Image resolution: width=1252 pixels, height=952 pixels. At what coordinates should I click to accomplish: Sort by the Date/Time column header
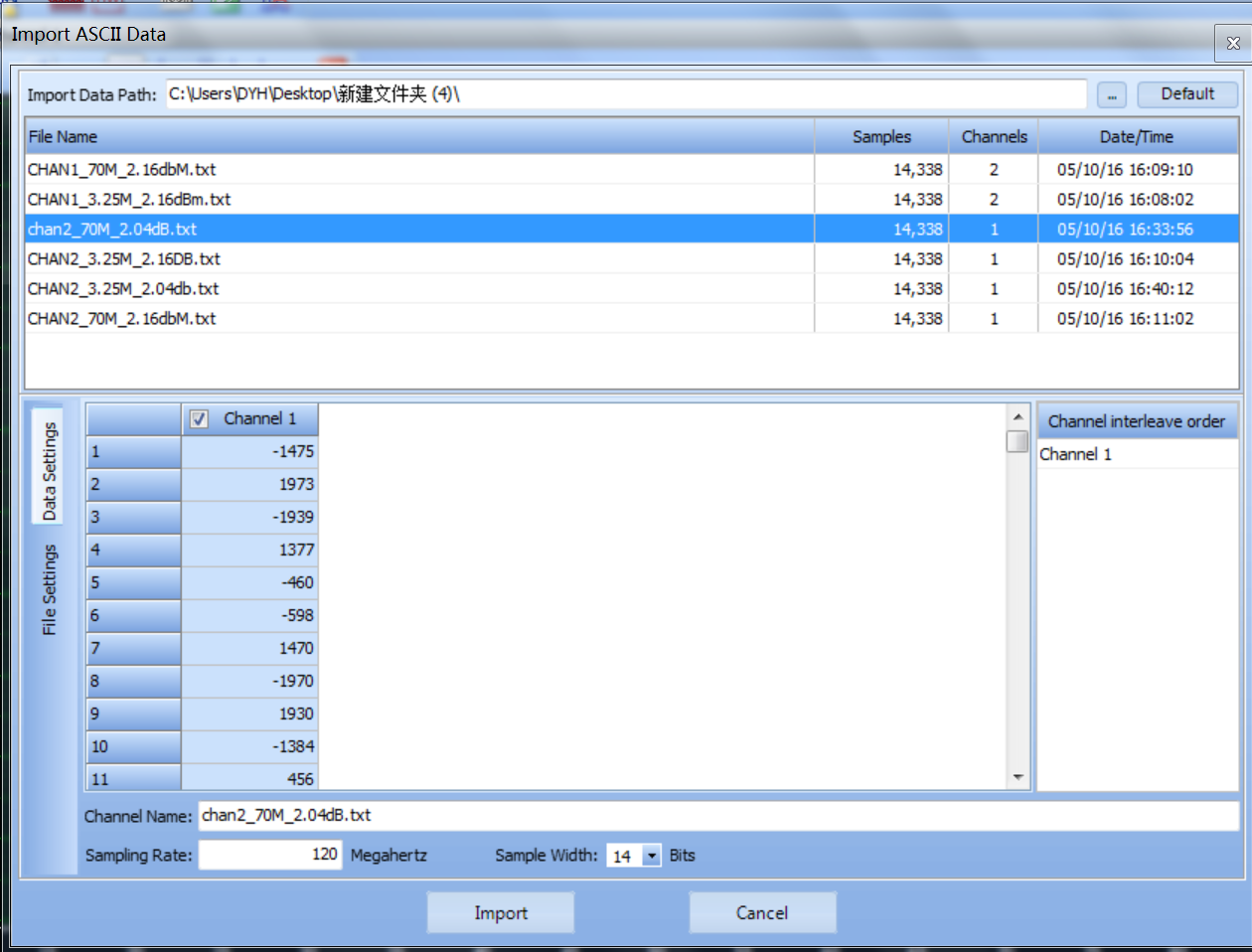coord(1137,137)
